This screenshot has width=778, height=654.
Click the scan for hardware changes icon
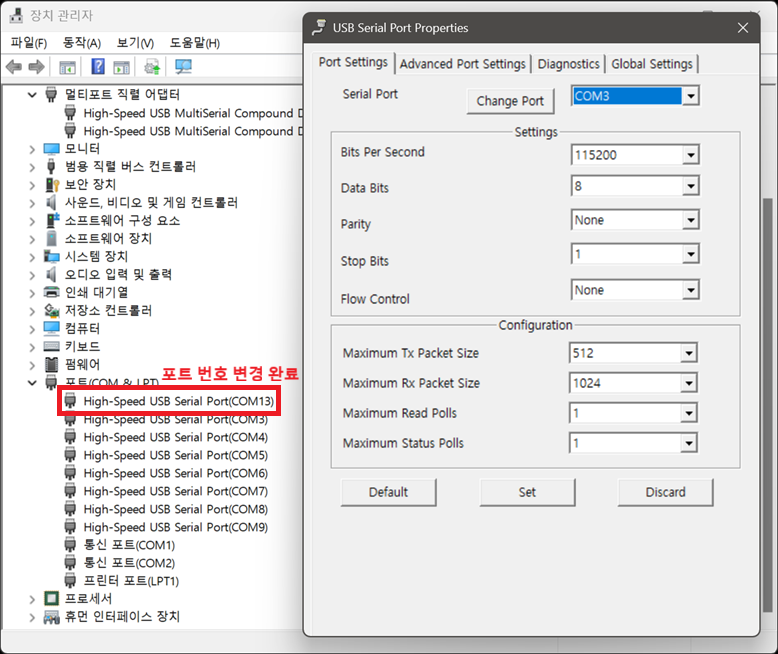tap(183, 67)
